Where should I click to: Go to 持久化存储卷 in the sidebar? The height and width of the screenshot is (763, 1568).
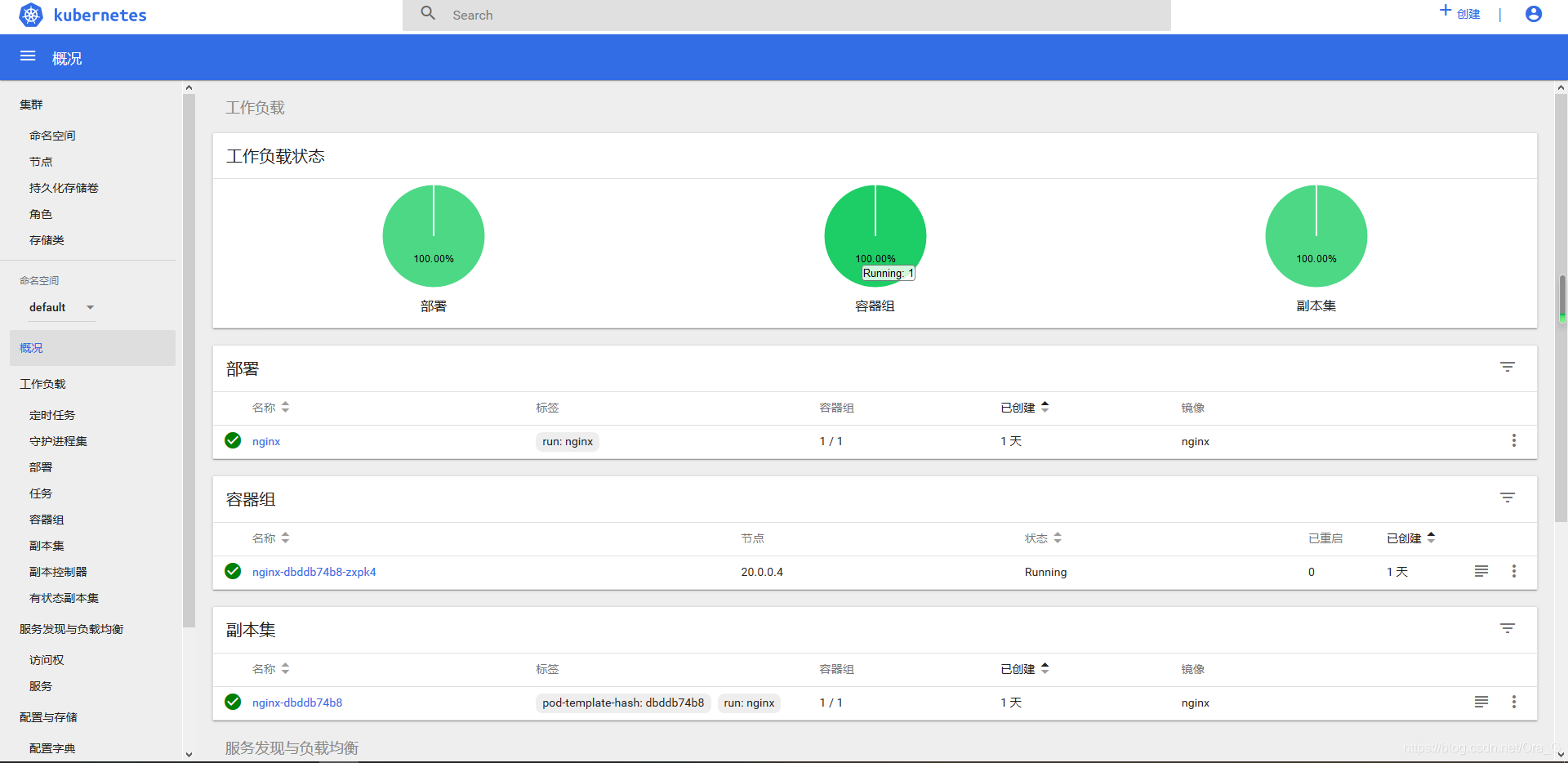point(64,188)
